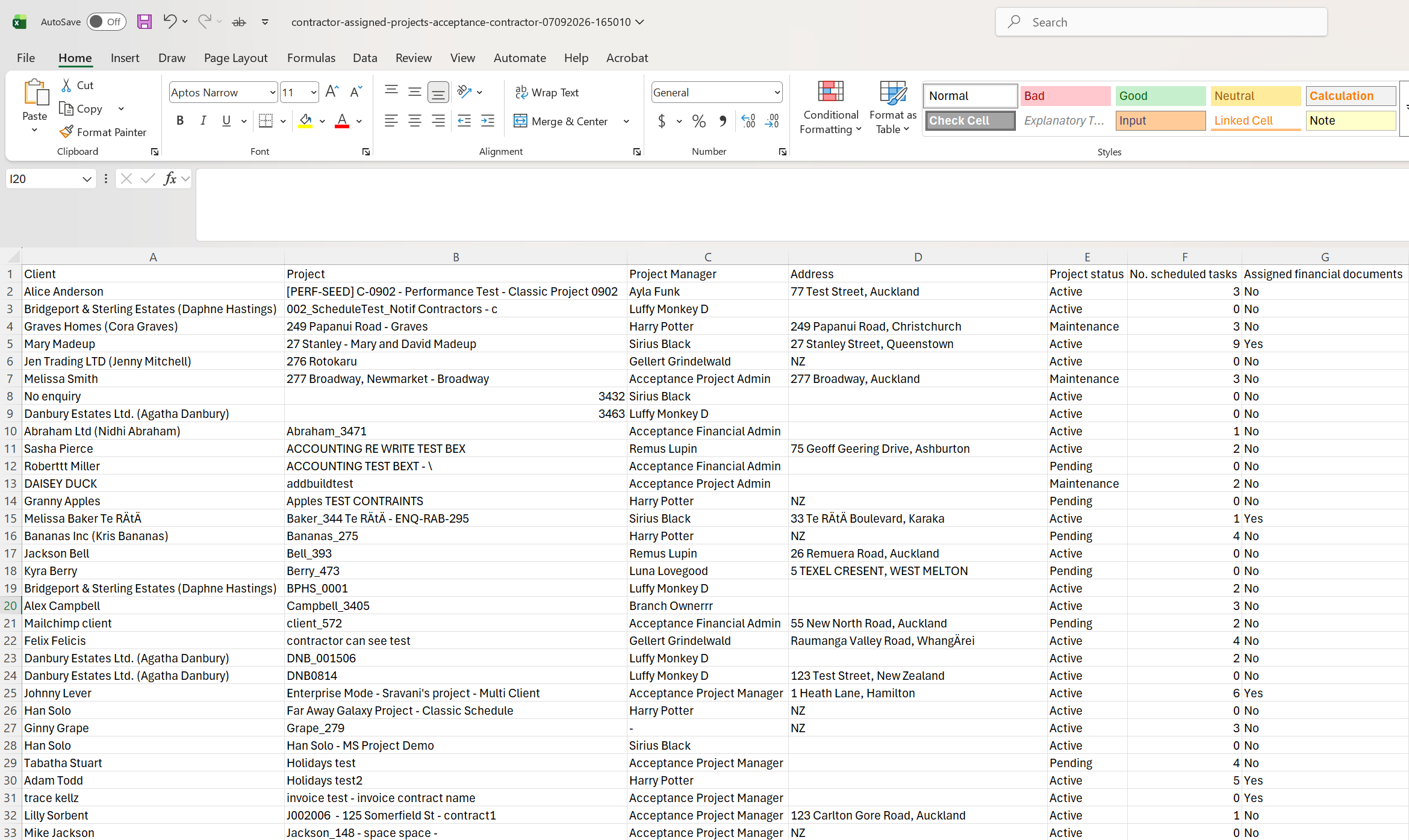
Task: Toggle Bold formatting
Action: (180, 121)
